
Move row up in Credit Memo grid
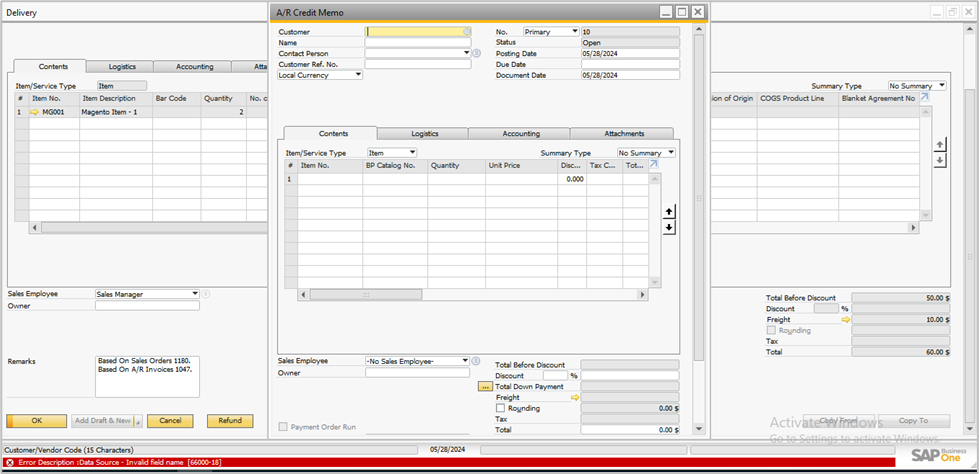click(669, 211)
